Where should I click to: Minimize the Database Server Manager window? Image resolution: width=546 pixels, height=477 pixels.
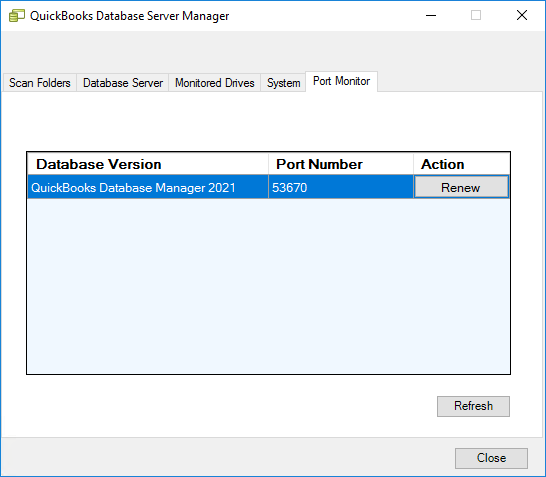tap(431, 16)
